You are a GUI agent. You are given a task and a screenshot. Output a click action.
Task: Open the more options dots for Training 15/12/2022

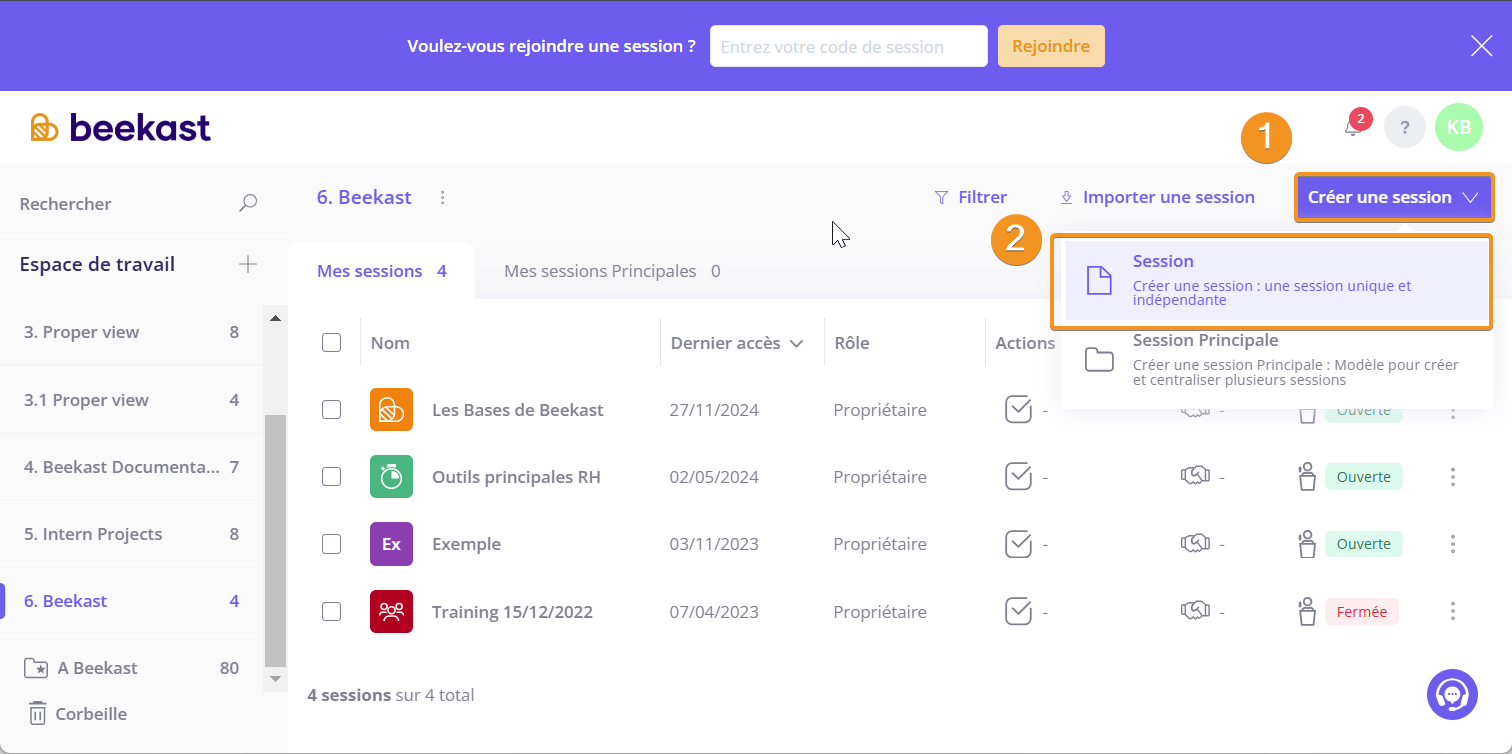(x=1453, y=611)
